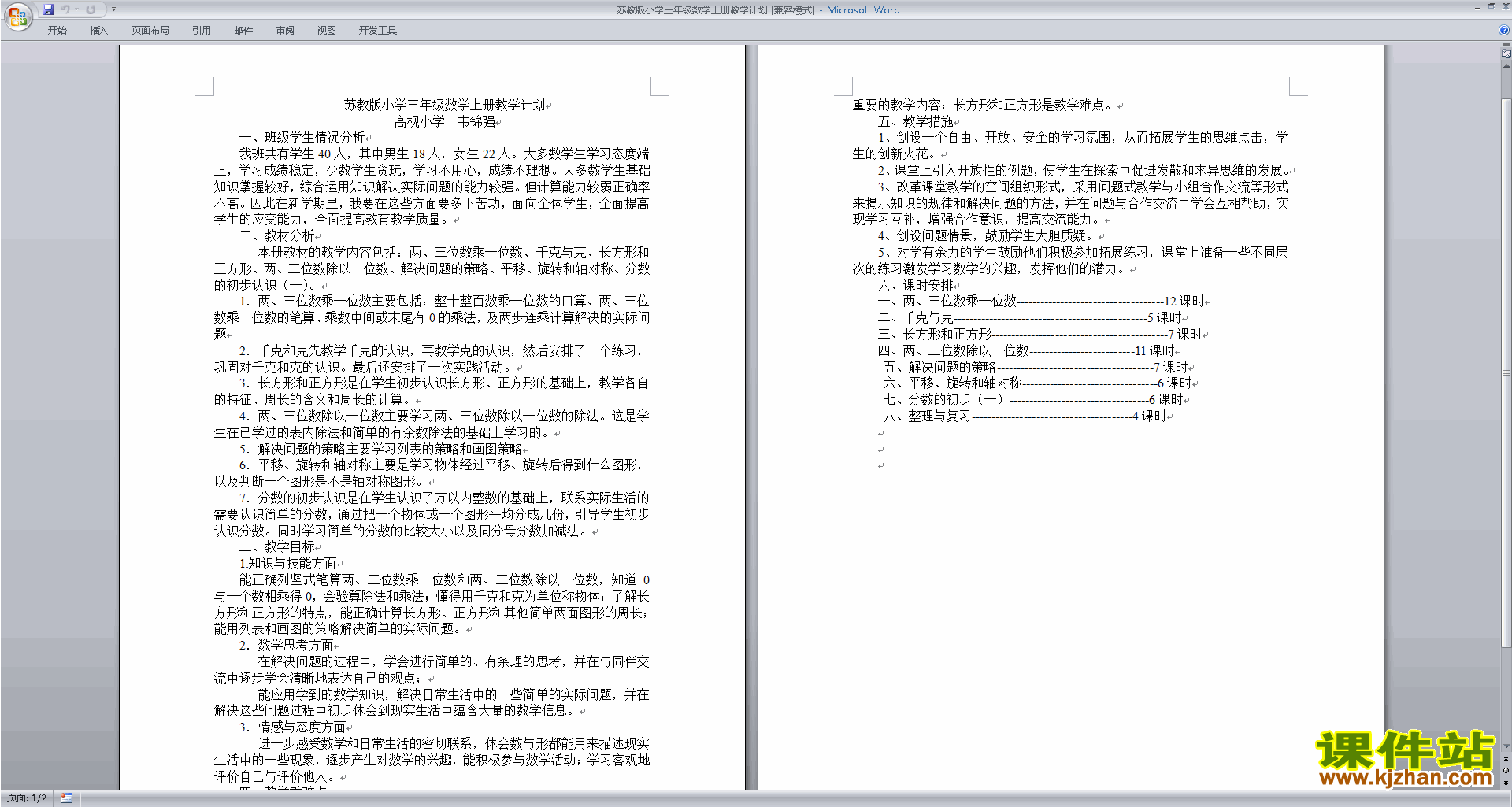Click the line 五、解决问题的策略 7 课时
Viewport: 1512px width, 807px height.
[1036, 367]
